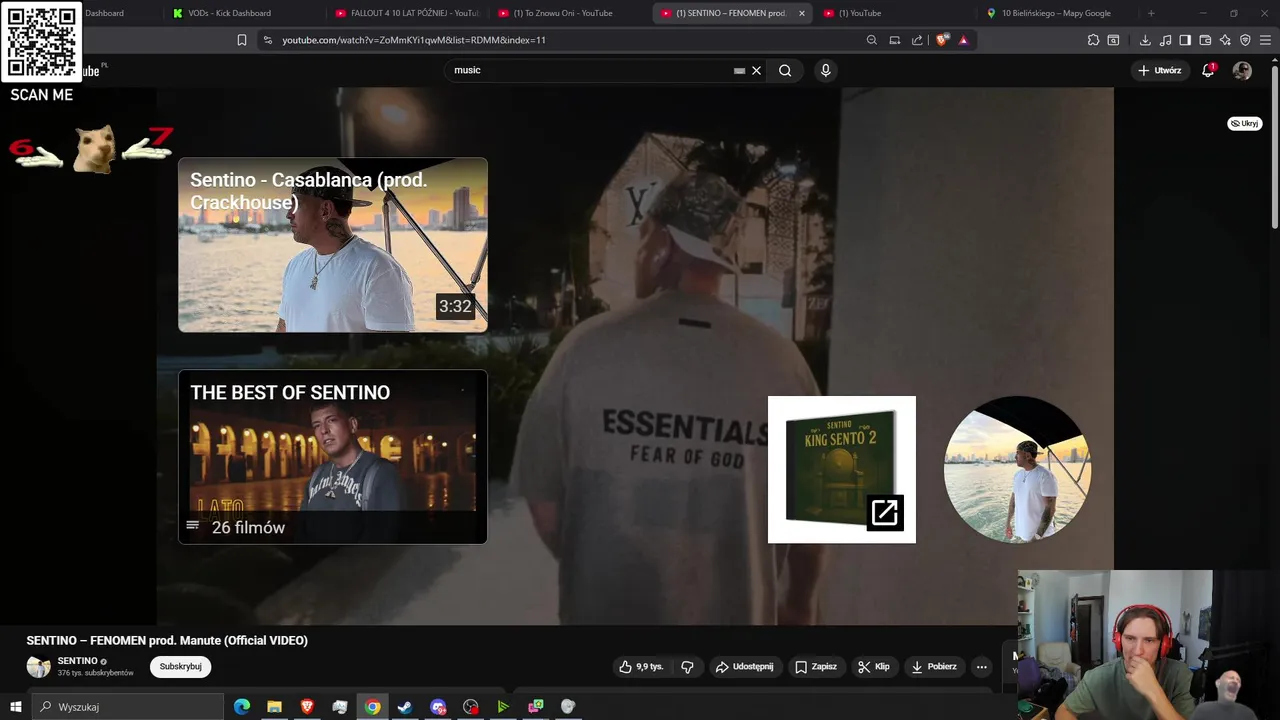Click picture-in-picture icon in address bar
Image resolution: width=1280 pixels, height=720 pixels.
(895, 40)
